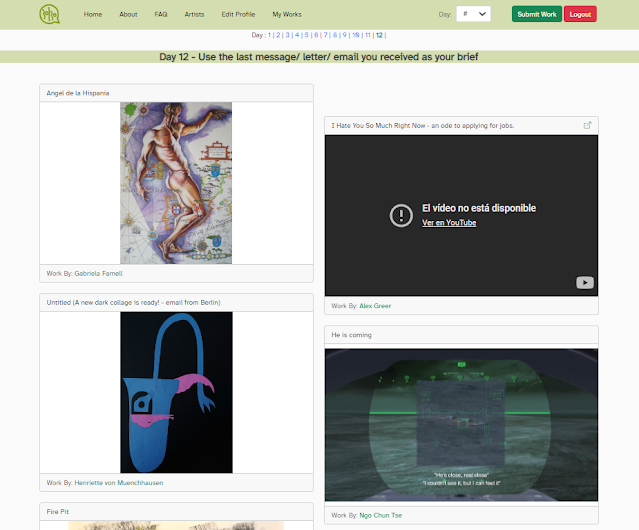Screen dimensions: 639x530
Task: Open artist Gabriela Farnell's profile
Action: 98,273
